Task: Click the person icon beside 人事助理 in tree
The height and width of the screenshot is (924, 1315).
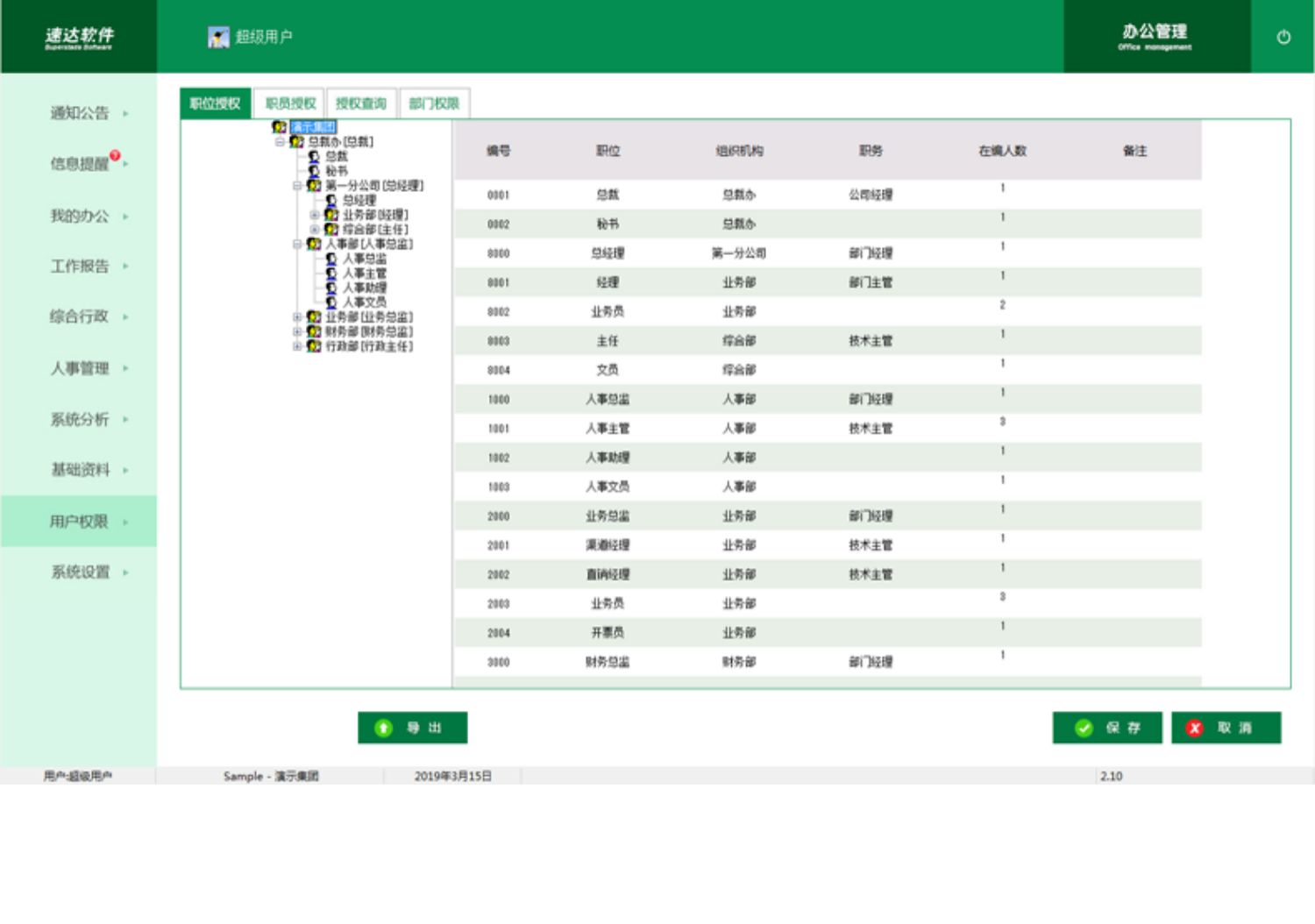Action: 331,288
